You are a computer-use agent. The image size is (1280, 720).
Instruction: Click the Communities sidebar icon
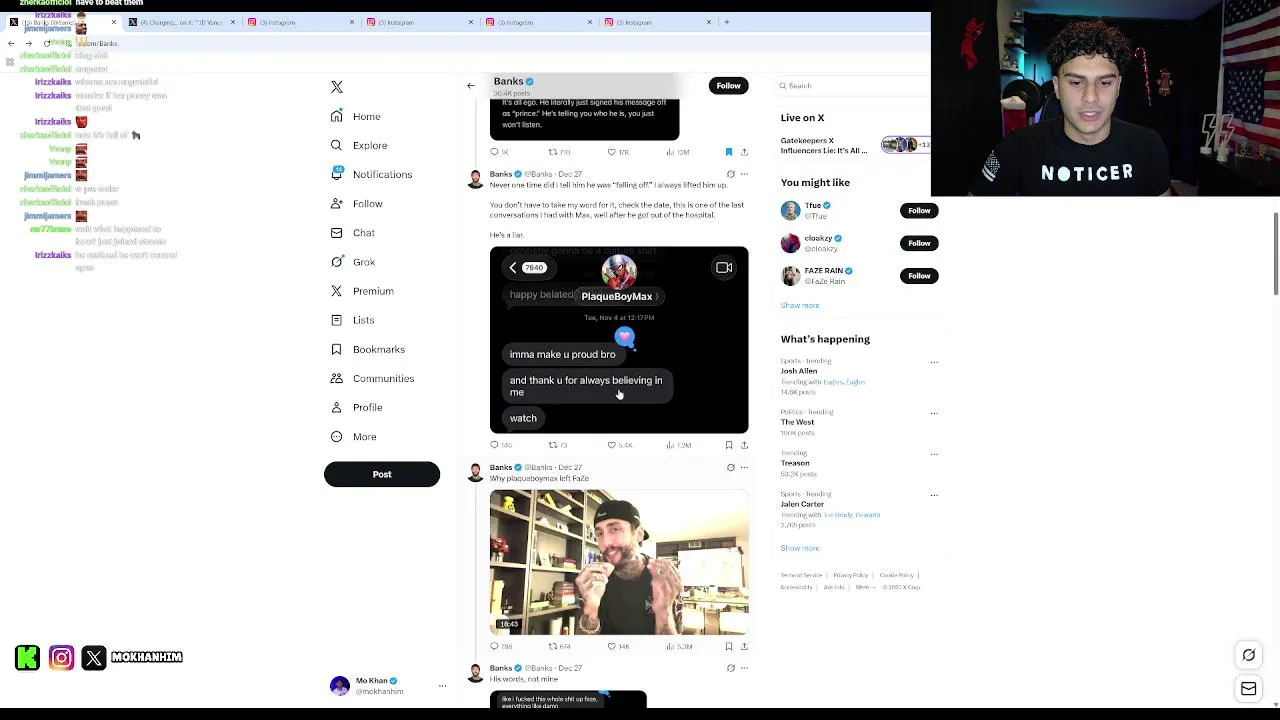337,378
